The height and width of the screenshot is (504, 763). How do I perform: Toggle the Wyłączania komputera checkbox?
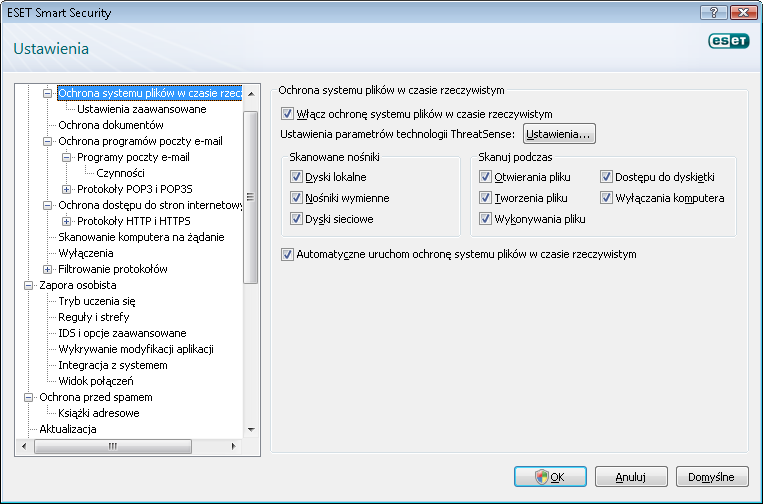point(606,198)
